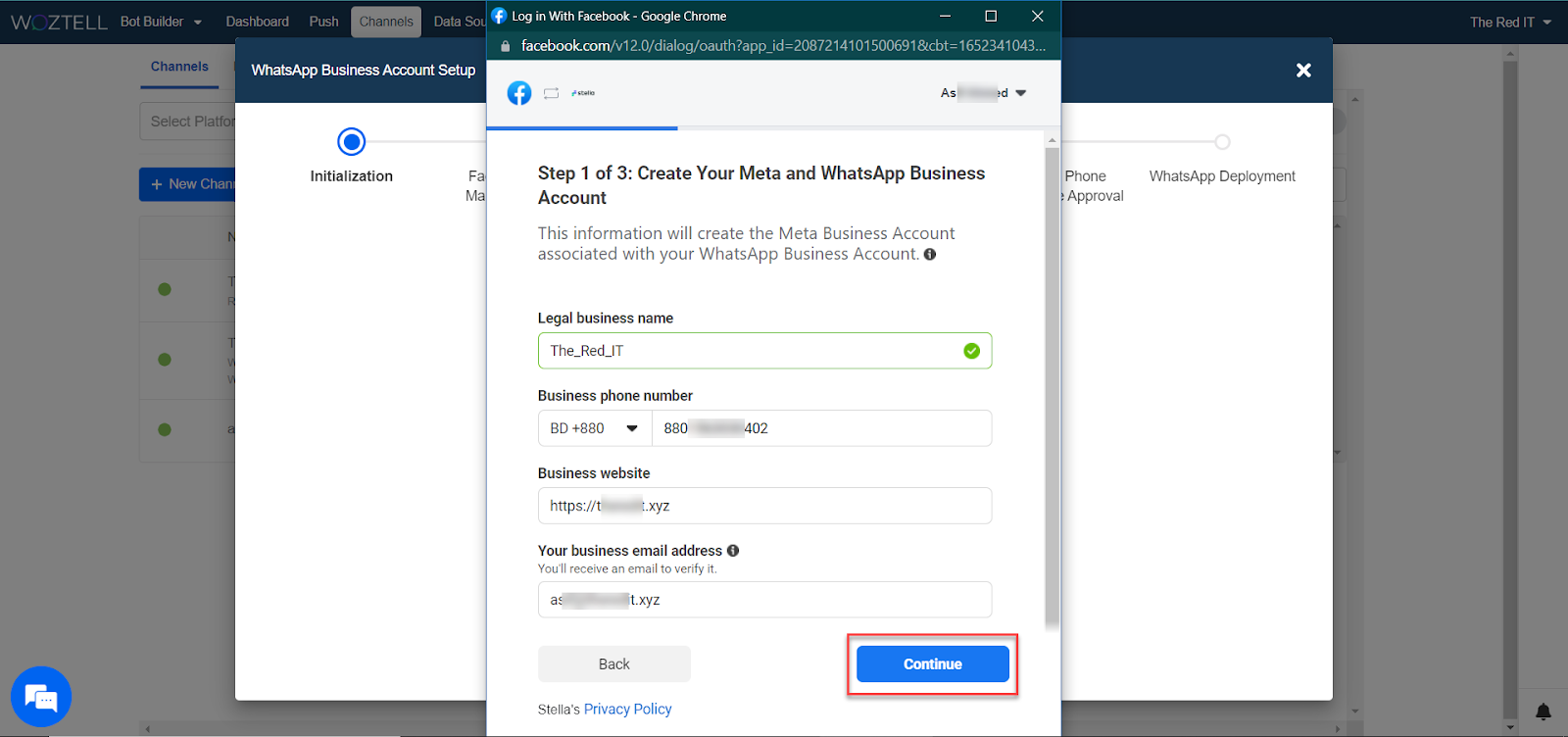The width and height of the screenshot is (1568, 737).
Task: Click the Select Platform filter box
Action: click(188, 122)
